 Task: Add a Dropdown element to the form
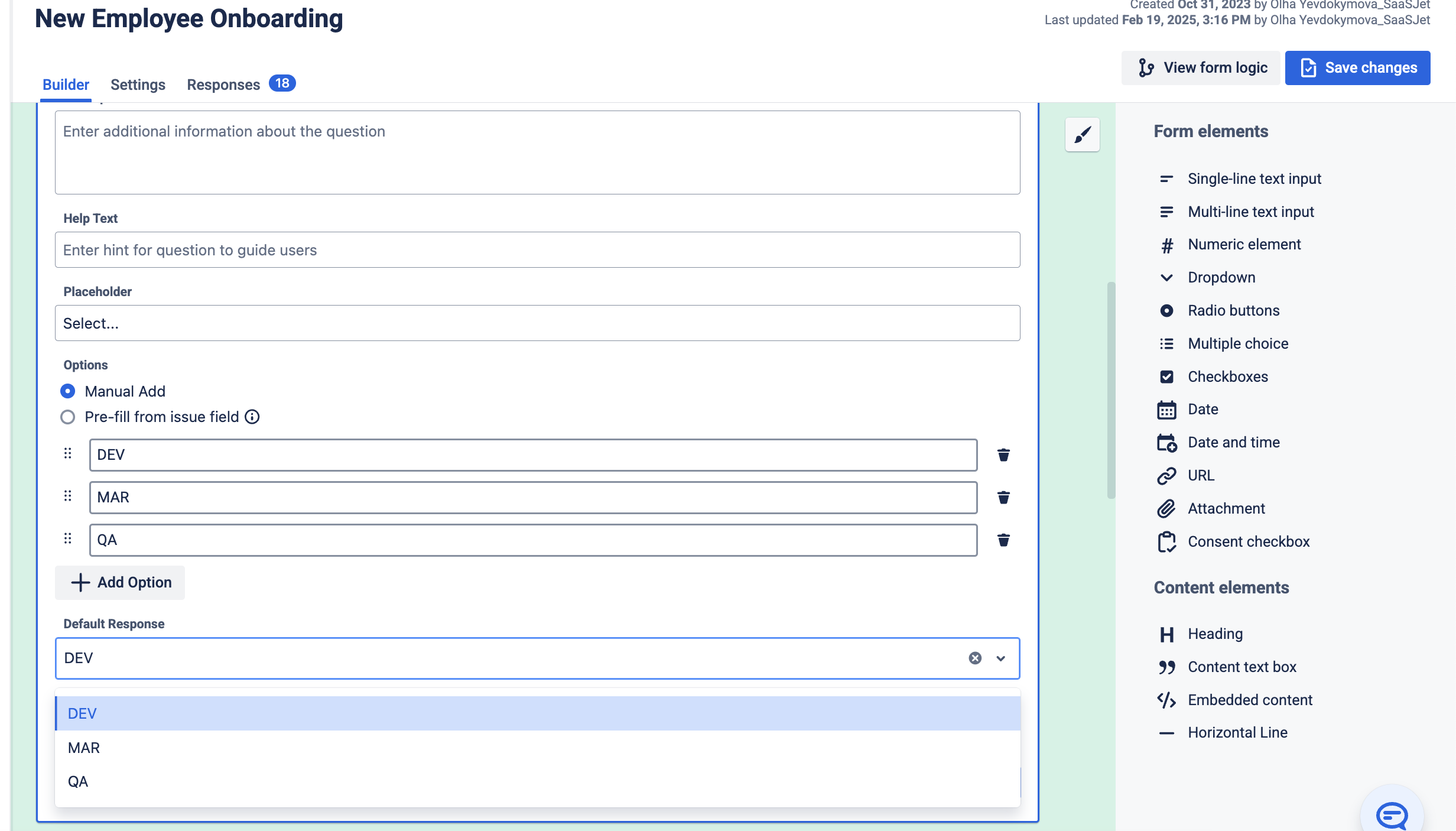(x=1207, y=277)
